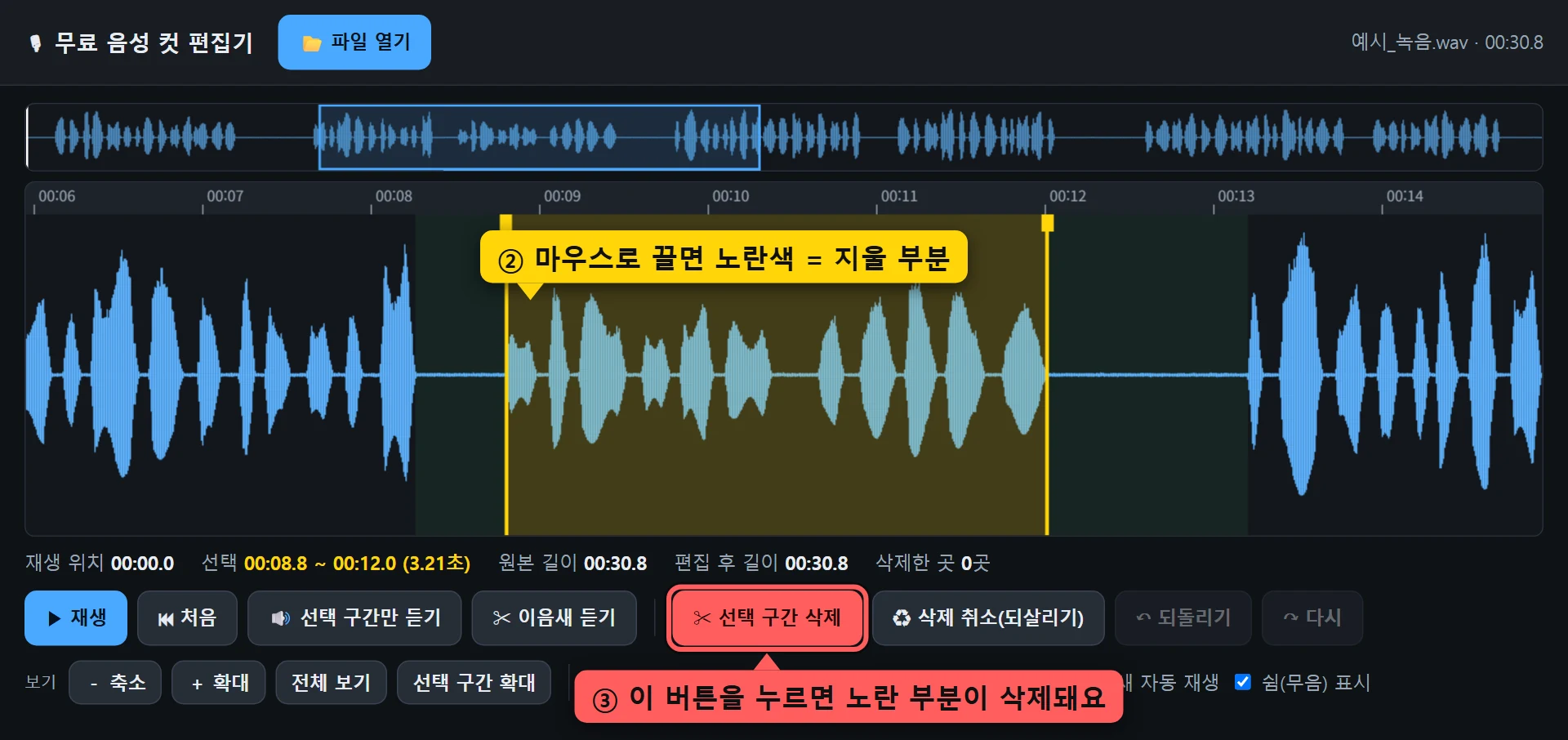The height and width of the screenshot is (740, 1568).
Task: Click the 다시 redo button
Action: tap(1312, 617)
